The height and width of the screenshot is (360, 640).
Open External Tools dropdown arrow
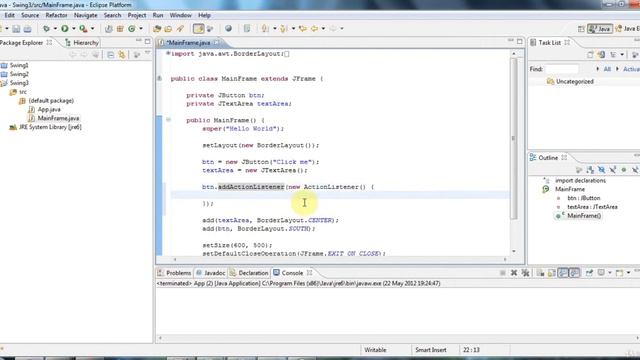(x=92, y=29)
